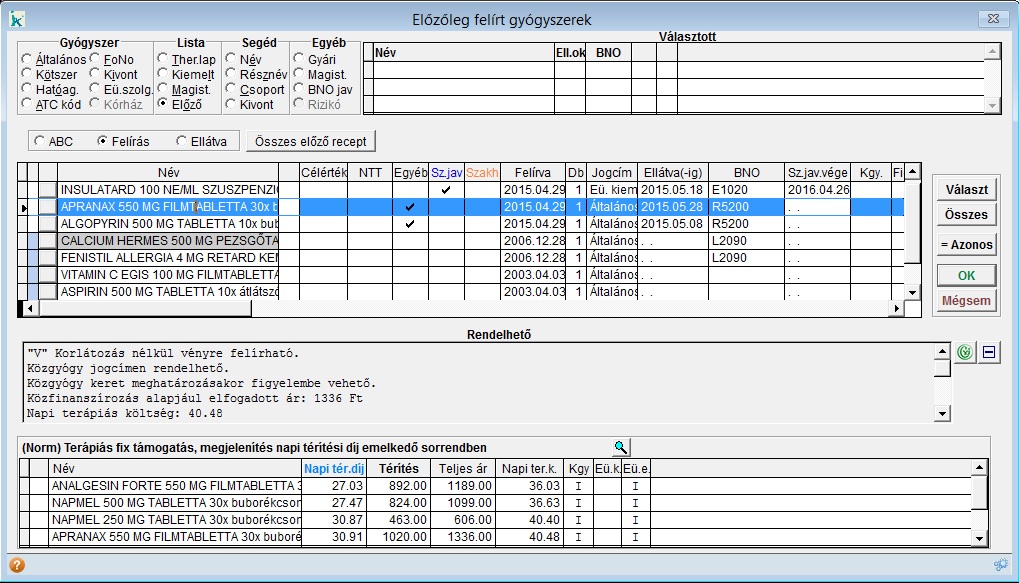Click the horizontal scrollbar left arrow
The height and width of the screenshot is (583, 1019).
pos(29,308)
